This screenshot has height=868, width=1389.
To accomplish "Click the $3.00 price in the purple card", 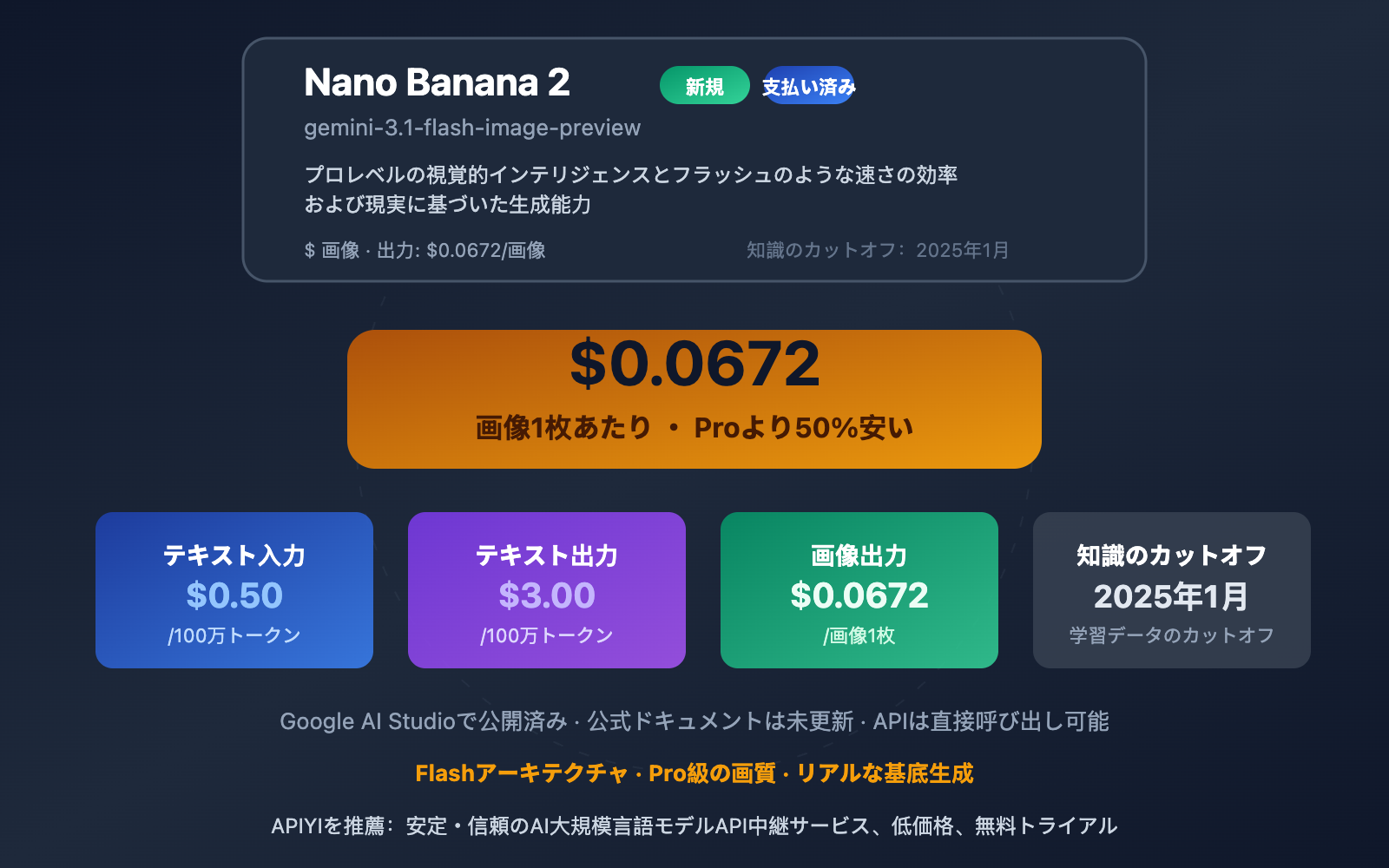I will (547, 595).
